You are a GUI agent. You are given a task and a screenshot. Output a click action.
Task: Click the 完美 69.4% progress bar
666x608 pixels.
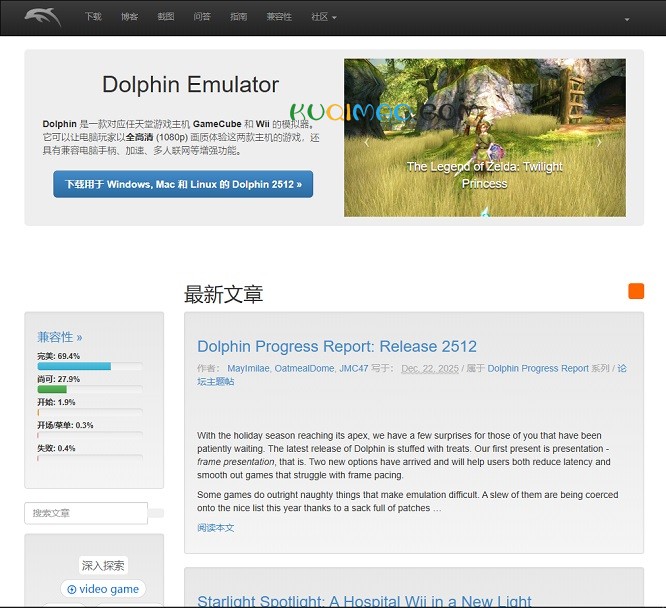(x=90, y=366)
